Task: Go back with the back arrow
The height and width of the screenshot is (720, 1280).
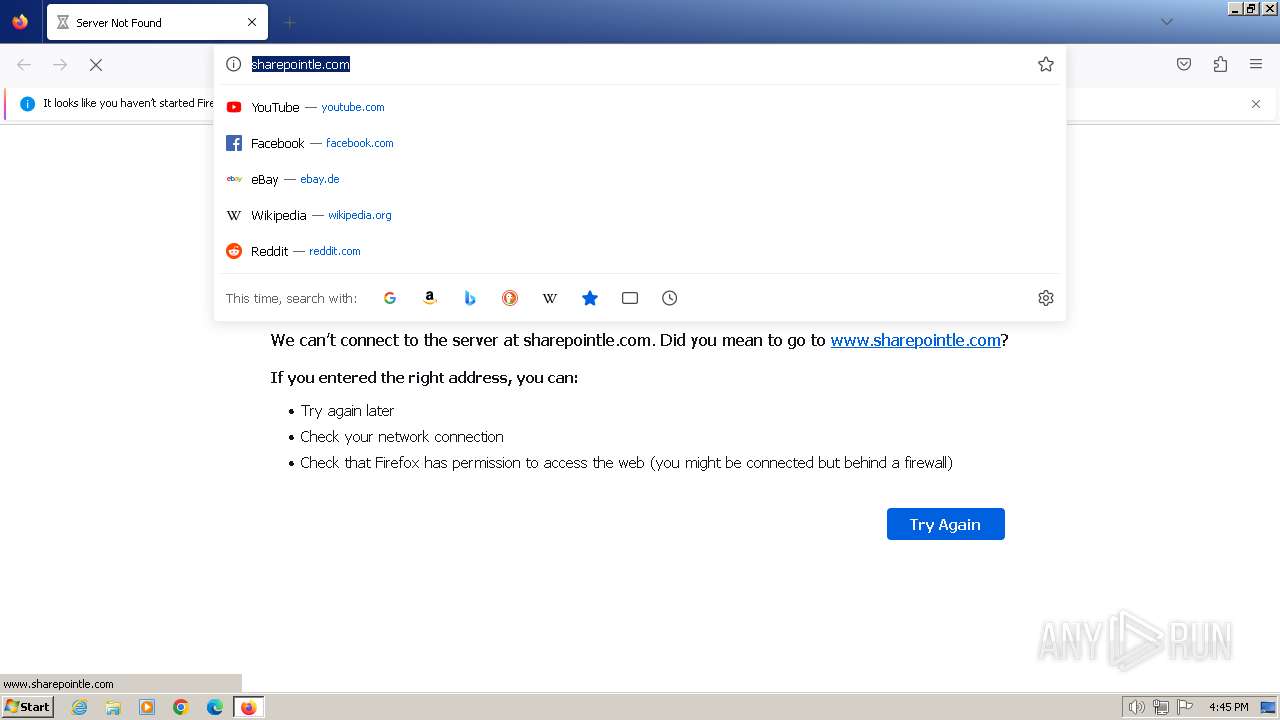Action: coord(24,64)
